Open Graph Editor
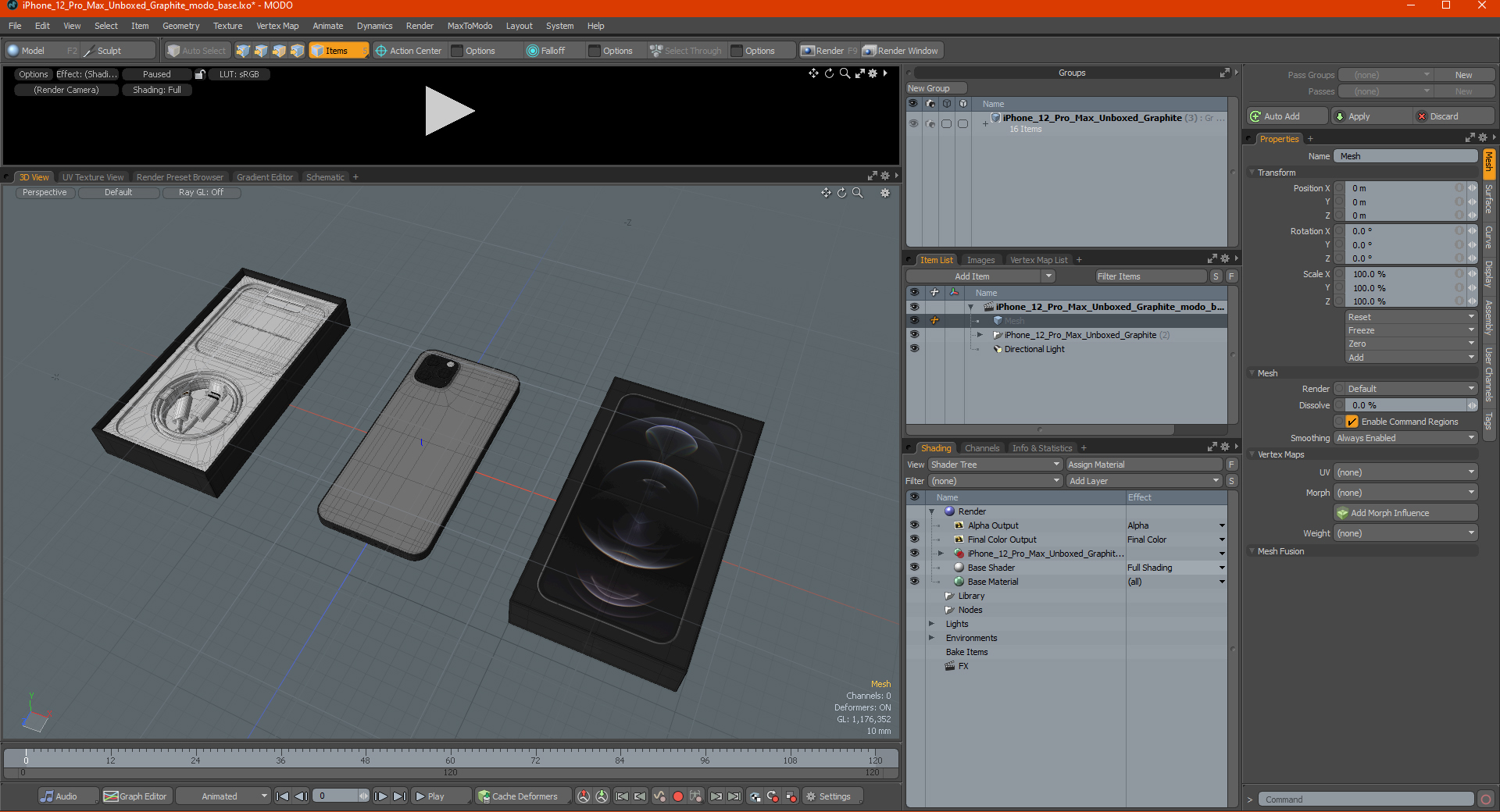Viewport: 1500px width, 812px height. pyautogui.click(x=136, y=796)
